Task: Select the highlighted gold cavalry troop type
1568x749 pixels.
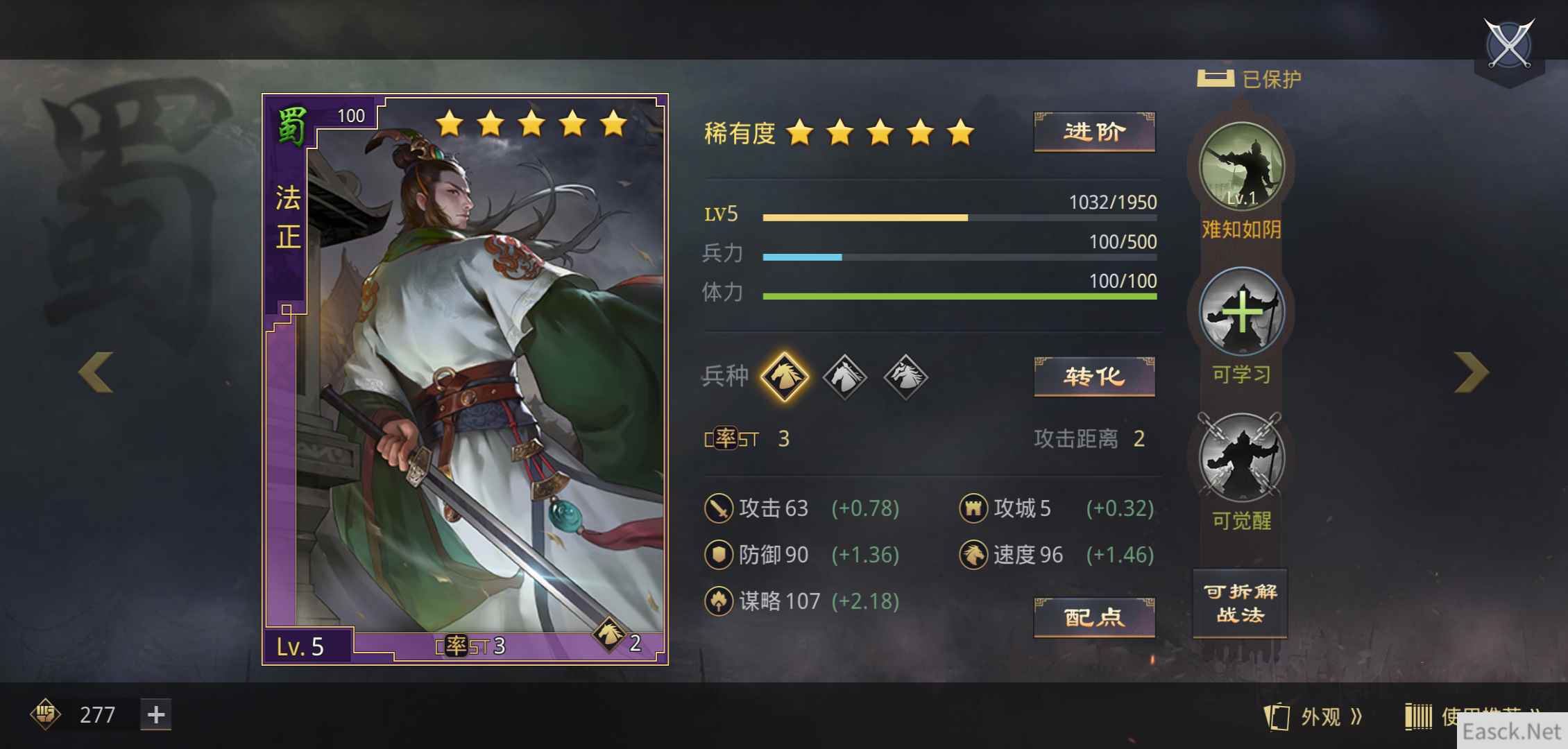Action: point(784,377)
